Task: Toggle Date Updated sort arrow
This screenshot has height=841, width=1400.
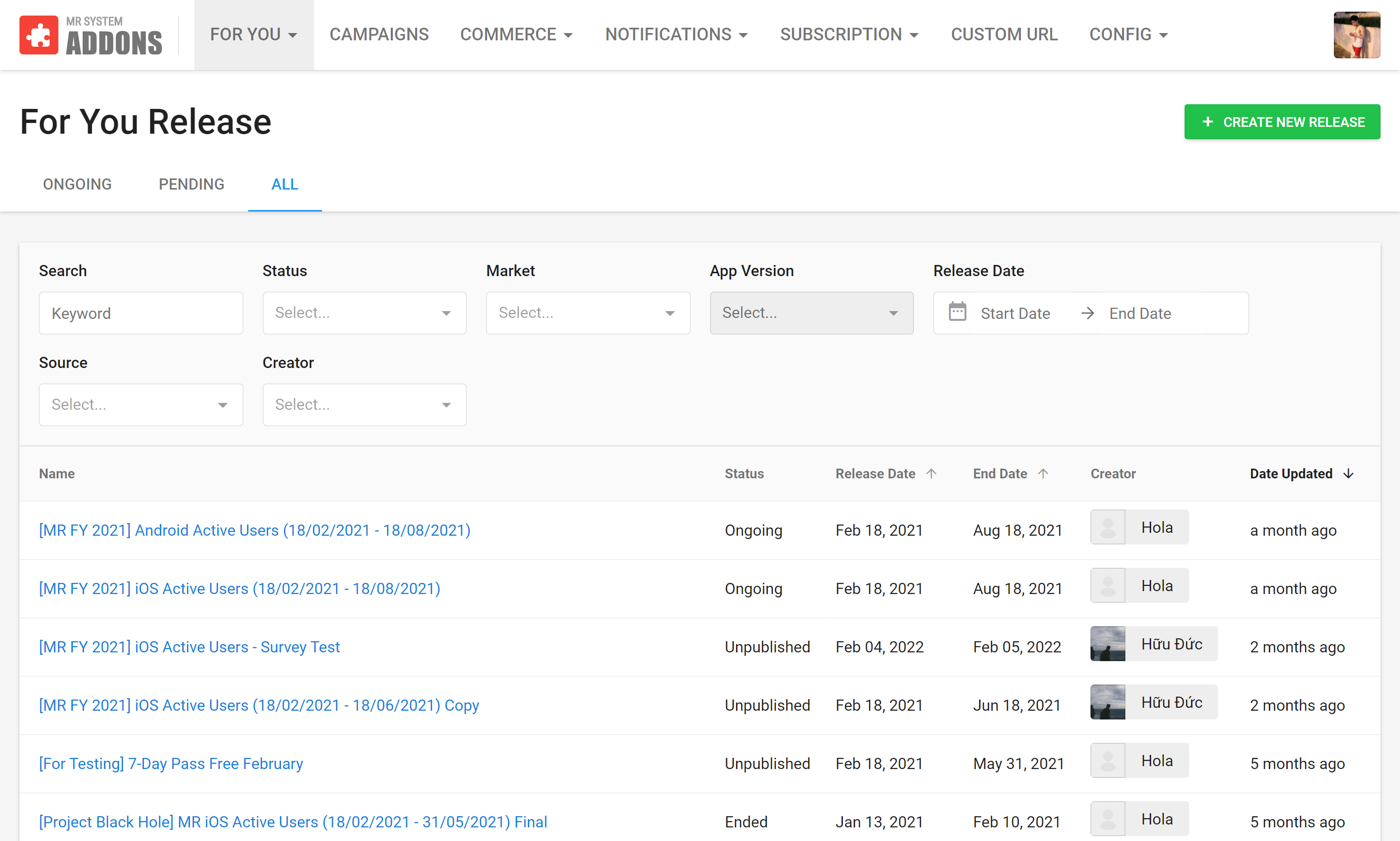Action: click(1348, 474)
